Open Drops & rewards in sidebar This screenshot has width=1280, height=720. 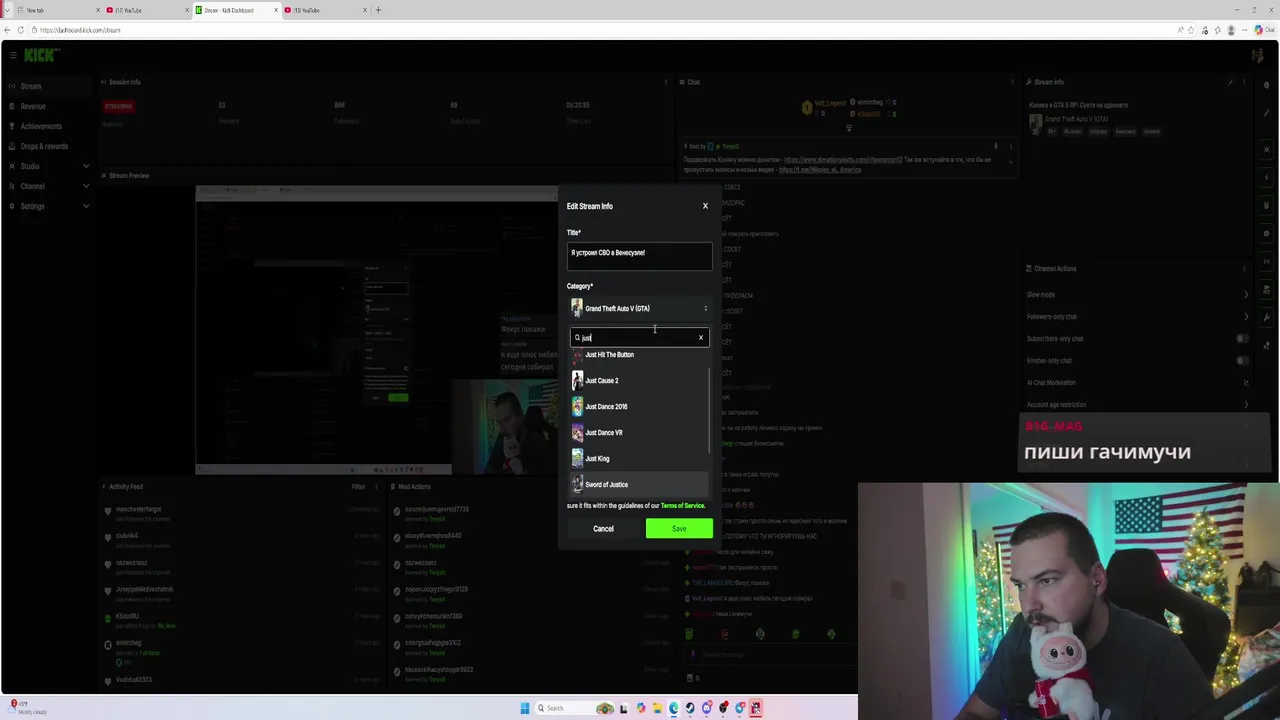coord(45,146)
